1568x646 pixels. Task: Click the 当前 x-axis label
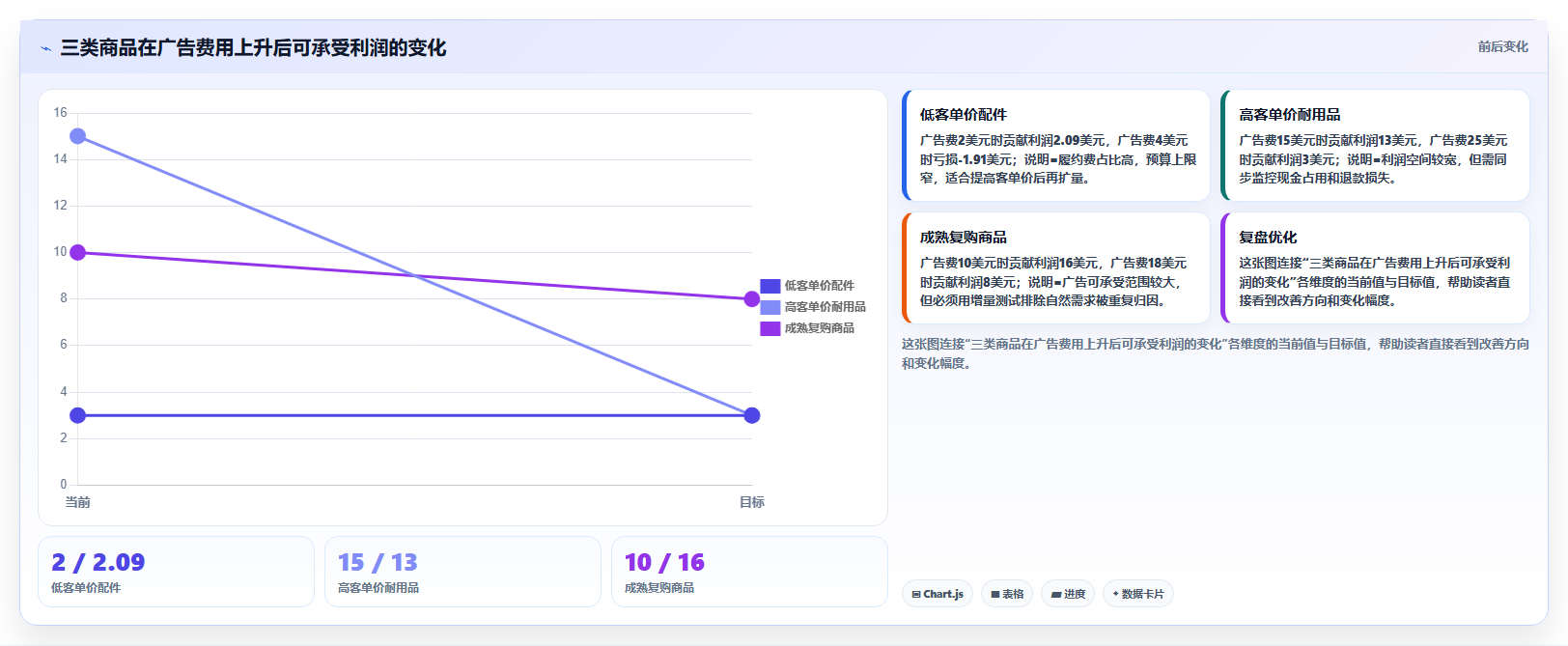tap(77, 502)
